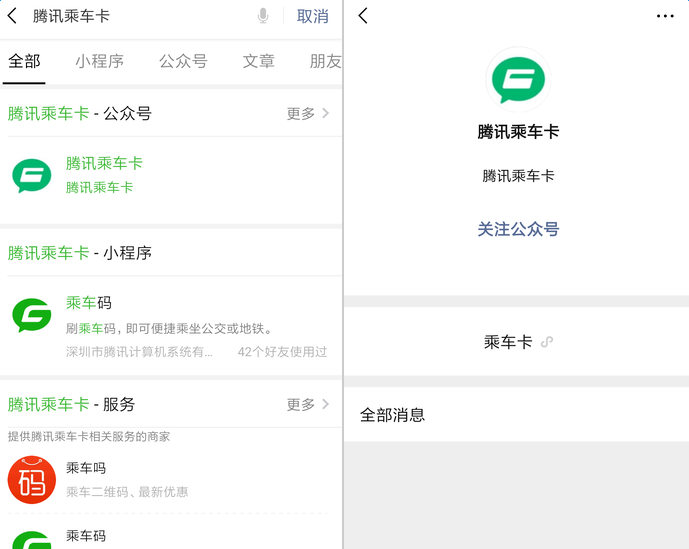
Task: Tap the 乘车码 mini program green icon
Action: (32, 315)
